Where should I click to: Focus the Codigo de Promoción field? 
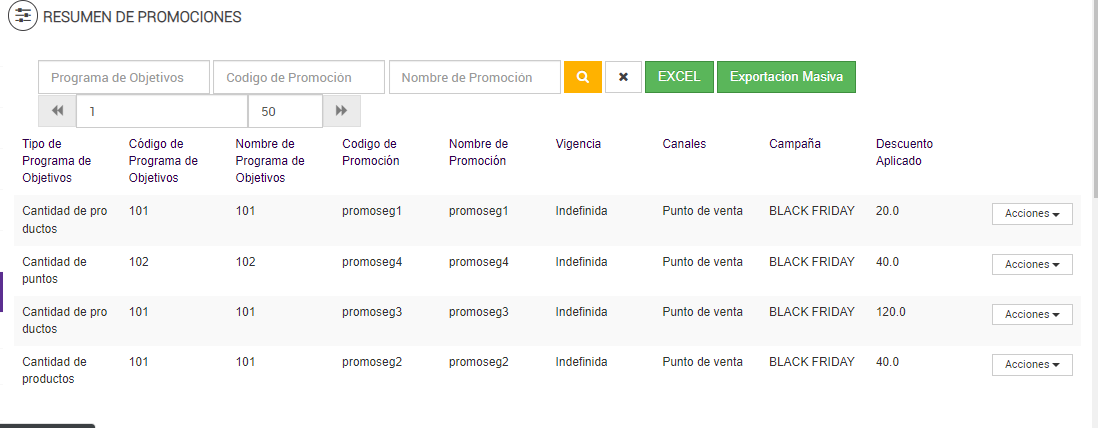[298, 77]
